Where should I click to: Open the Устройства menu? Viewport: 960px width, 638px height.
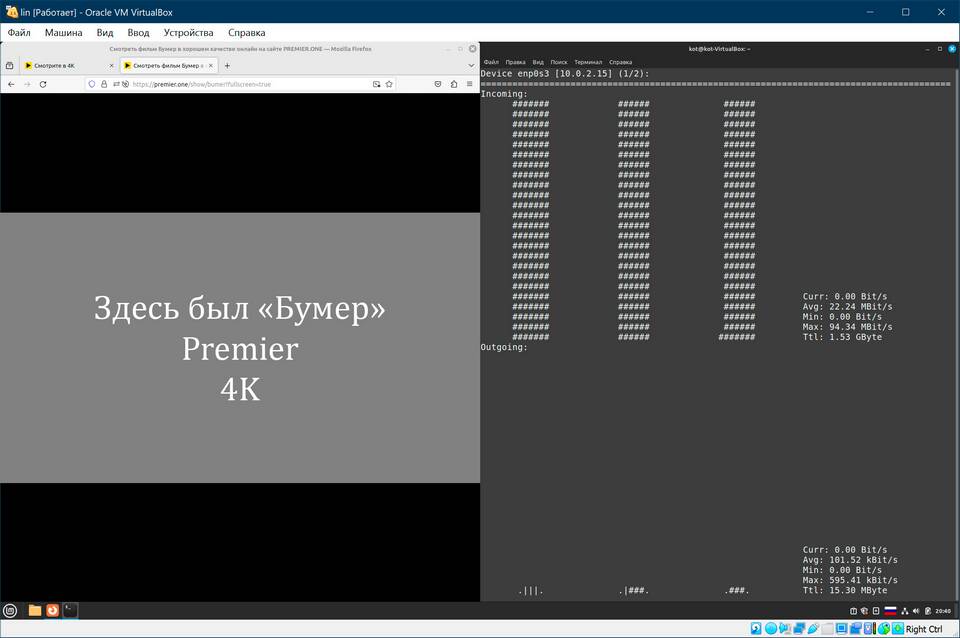(x=188, y=32)
